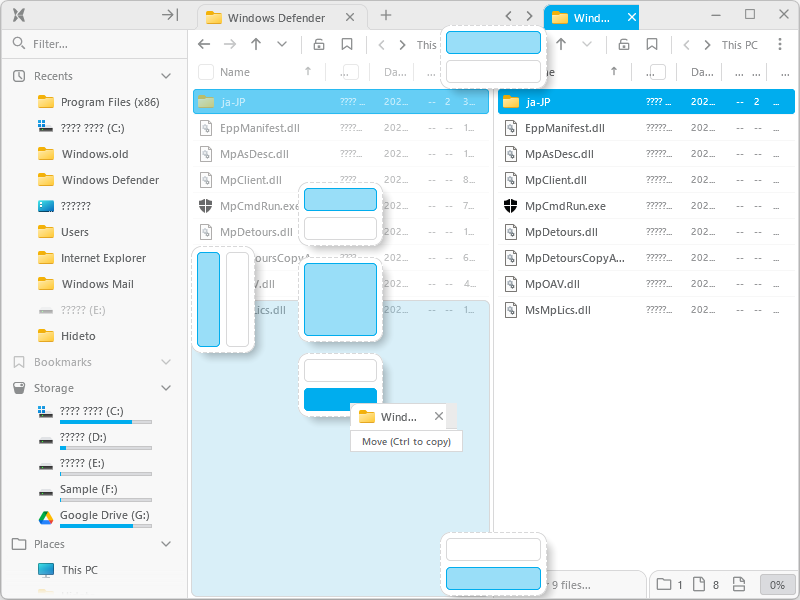Sort the left pane by the Name column
Image resolution: width=800 pixels, height=600 pixels.
pos(235,72)
